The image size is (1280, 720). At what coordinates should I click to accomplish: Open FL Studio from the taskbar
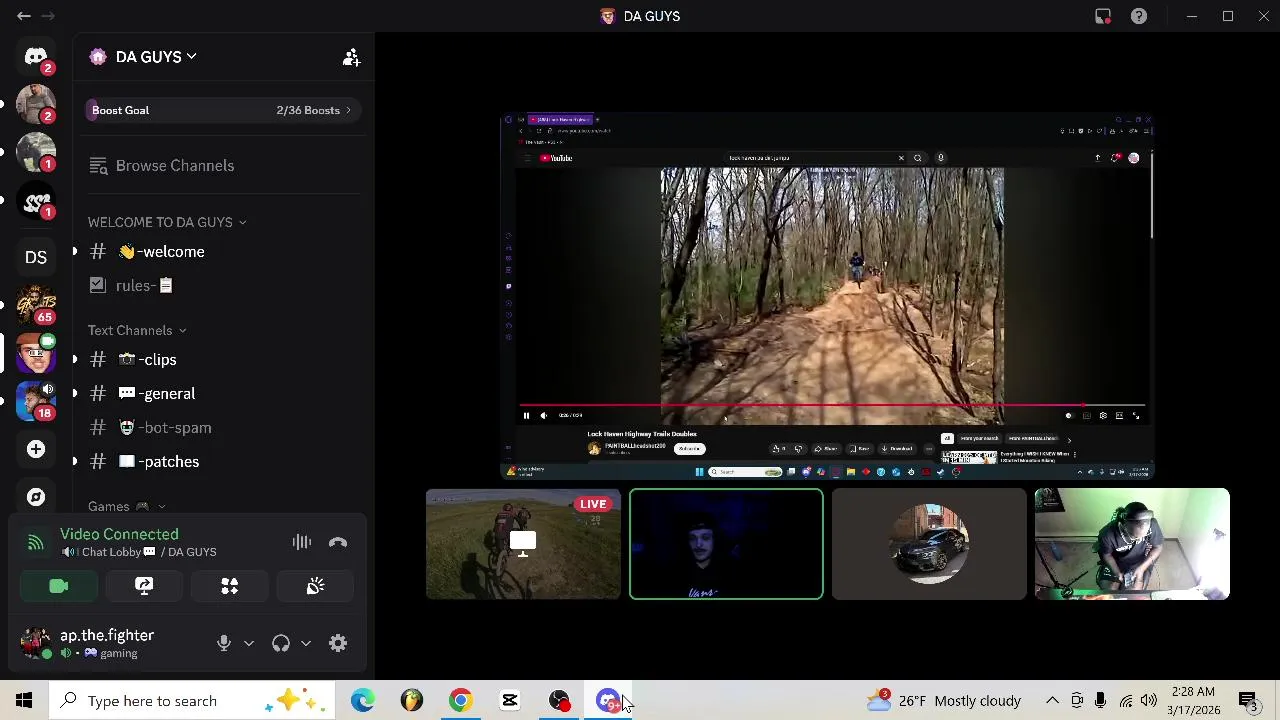412,701
